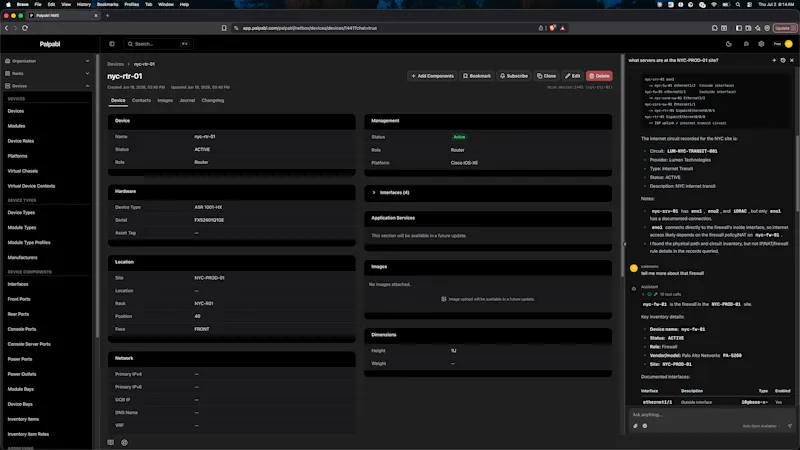
Task: Open macOS Wi-Fi status icon
Action: [x=714, y=5]
